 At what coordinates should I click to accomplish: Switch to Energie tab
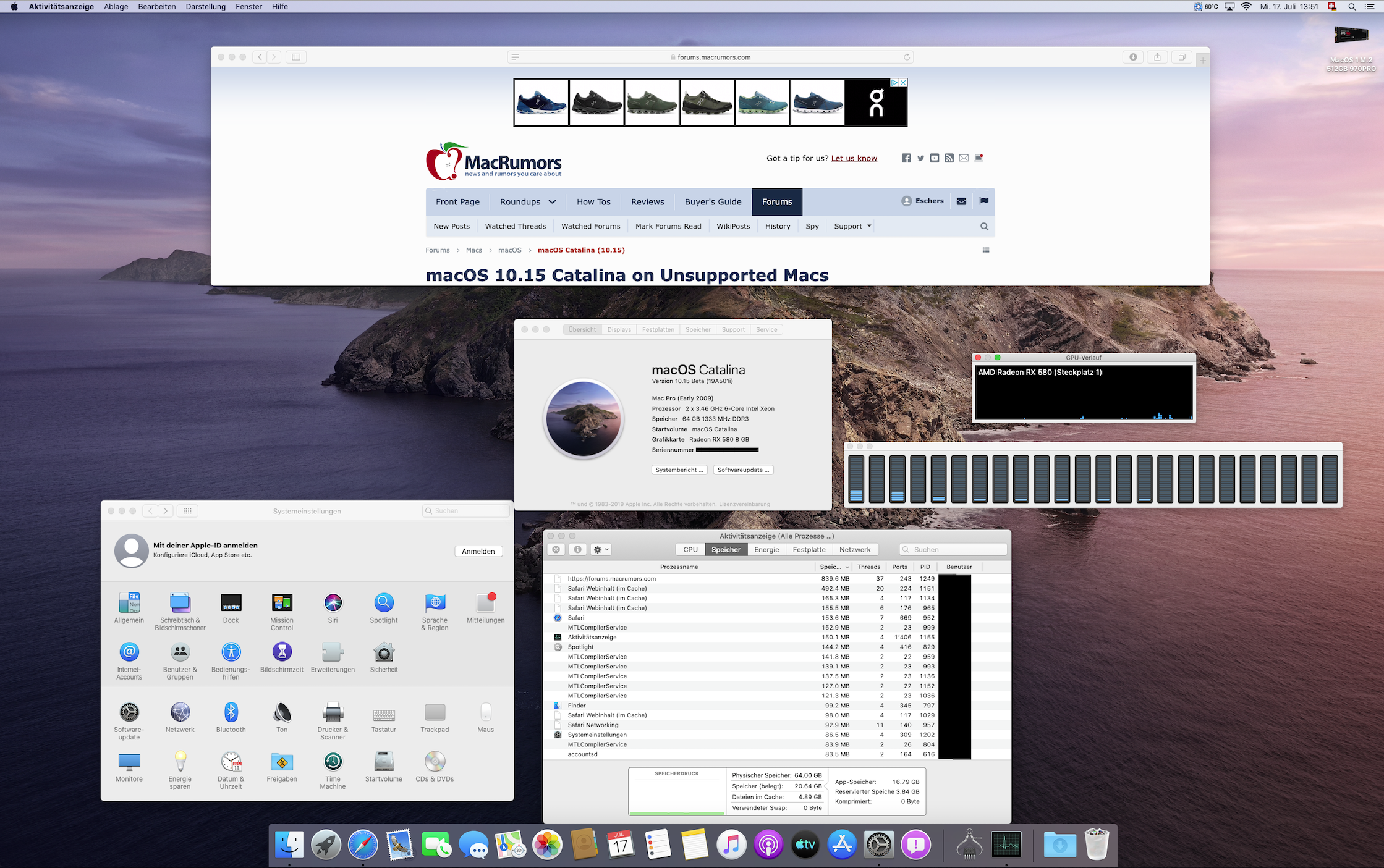click(x=766, y=550)
